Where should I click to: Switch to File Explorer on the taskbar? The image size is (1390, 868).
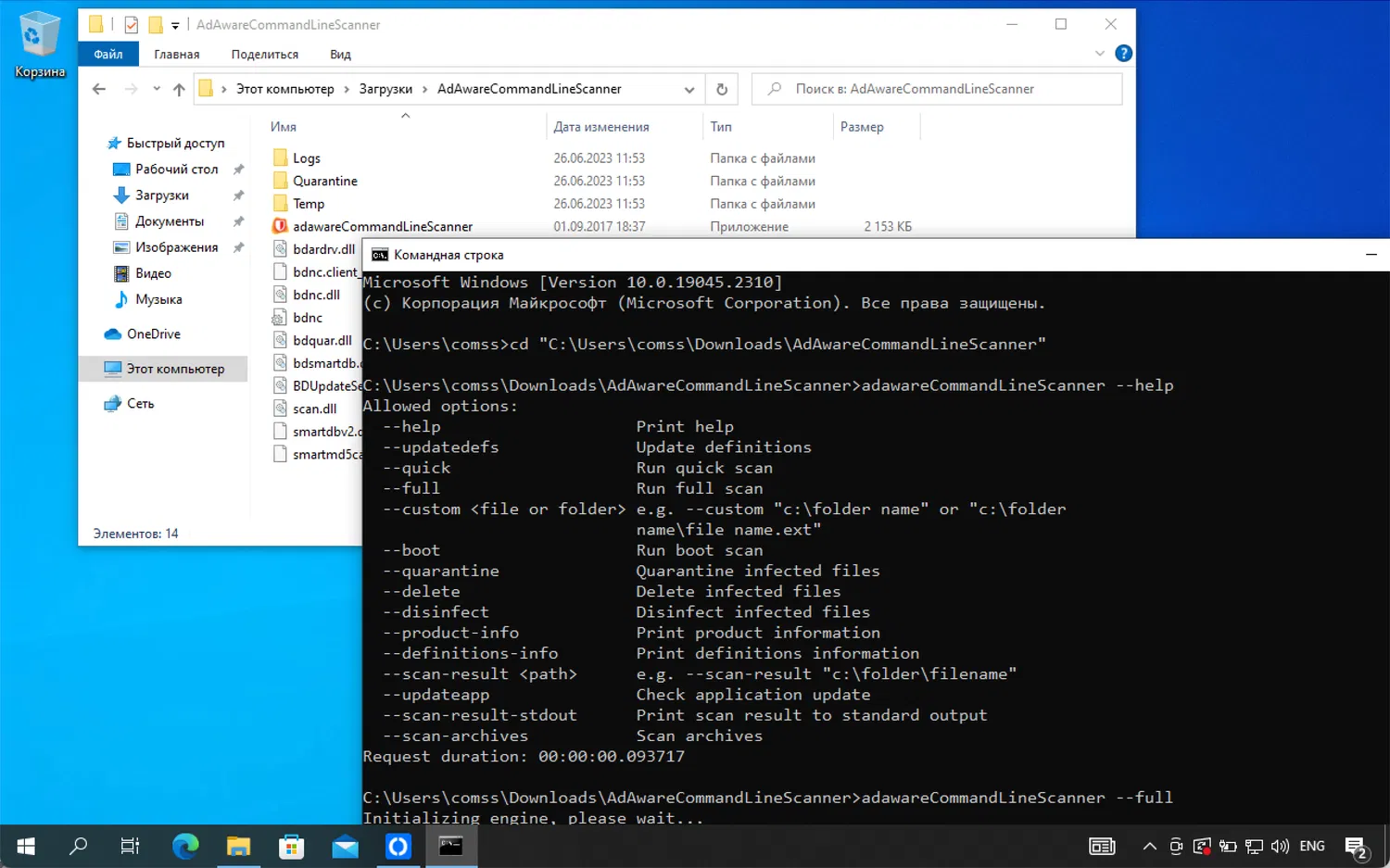(x=238, y=846)
